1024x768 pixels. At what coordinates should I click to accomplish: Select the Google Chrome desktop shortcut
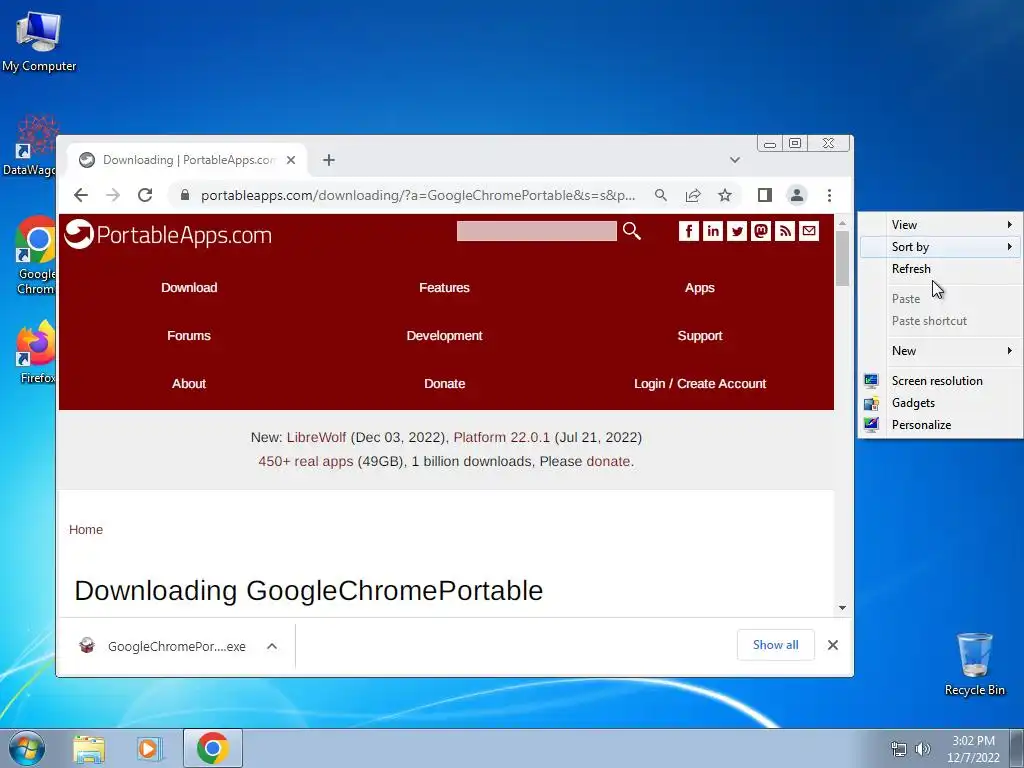37,255
